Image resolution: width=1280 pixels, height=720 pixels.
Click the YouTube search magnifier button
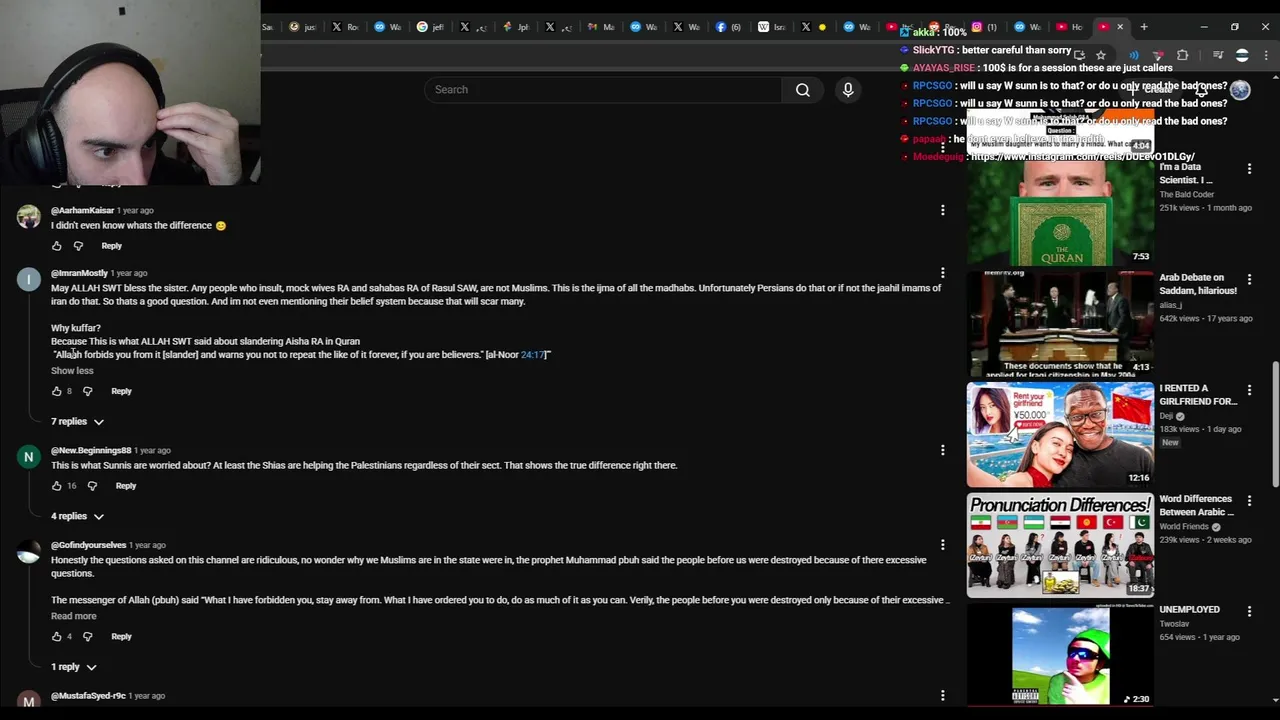click(x=802, y=90)
